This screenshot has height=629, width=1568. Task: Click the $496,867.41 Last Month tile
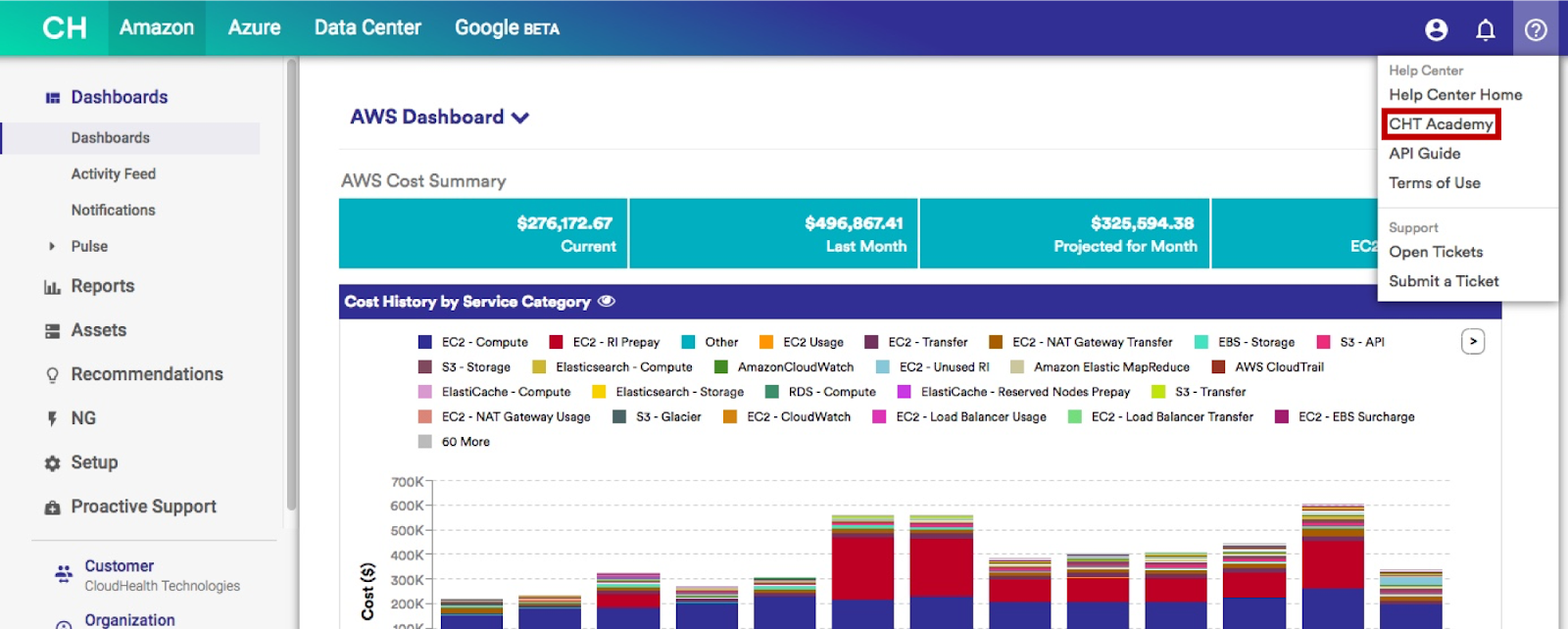pos(774,233)
